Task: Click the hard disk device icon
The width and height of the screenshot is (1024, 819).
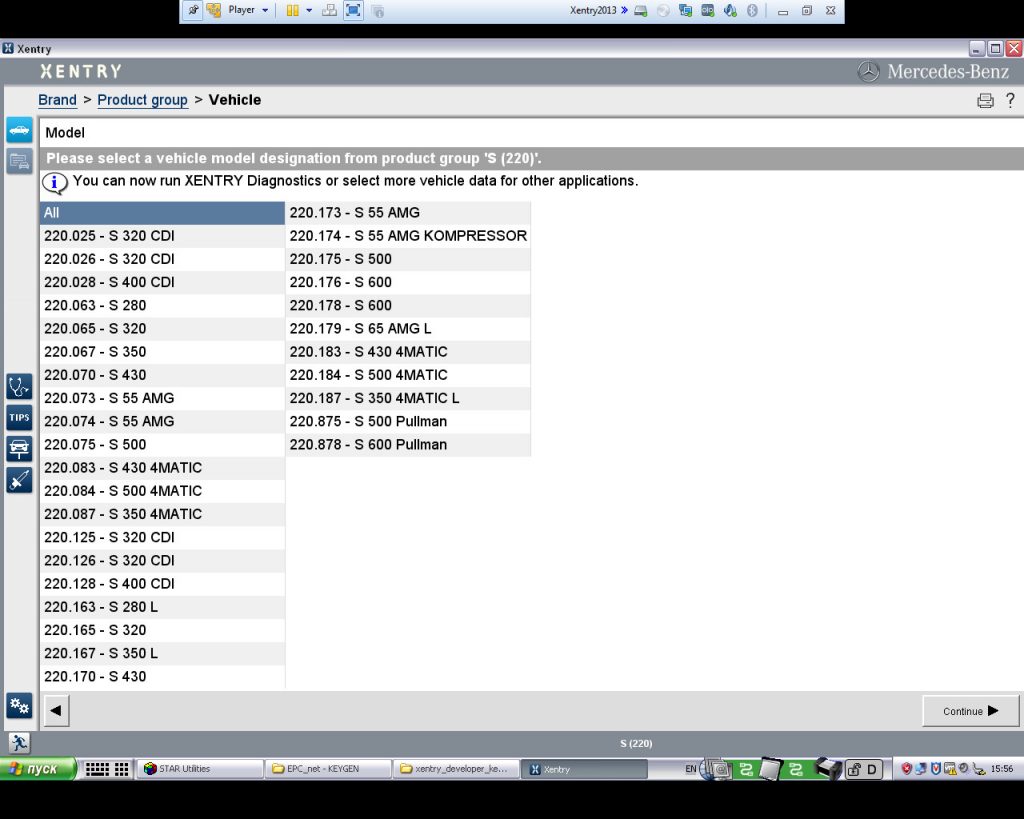Action: (641, 10)
